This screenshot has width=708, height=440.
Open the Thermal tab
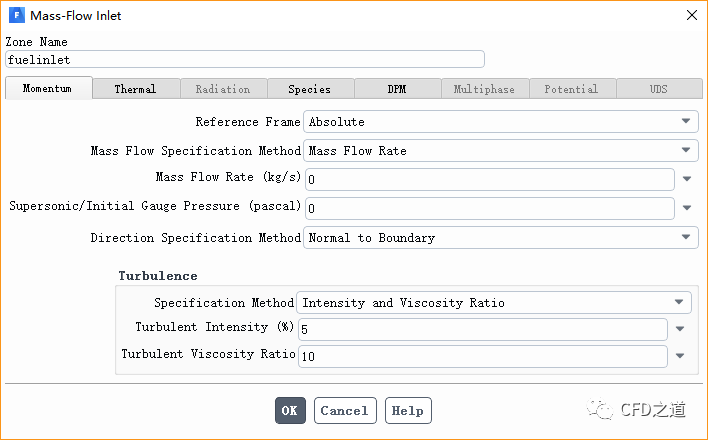tap(135, 89)
